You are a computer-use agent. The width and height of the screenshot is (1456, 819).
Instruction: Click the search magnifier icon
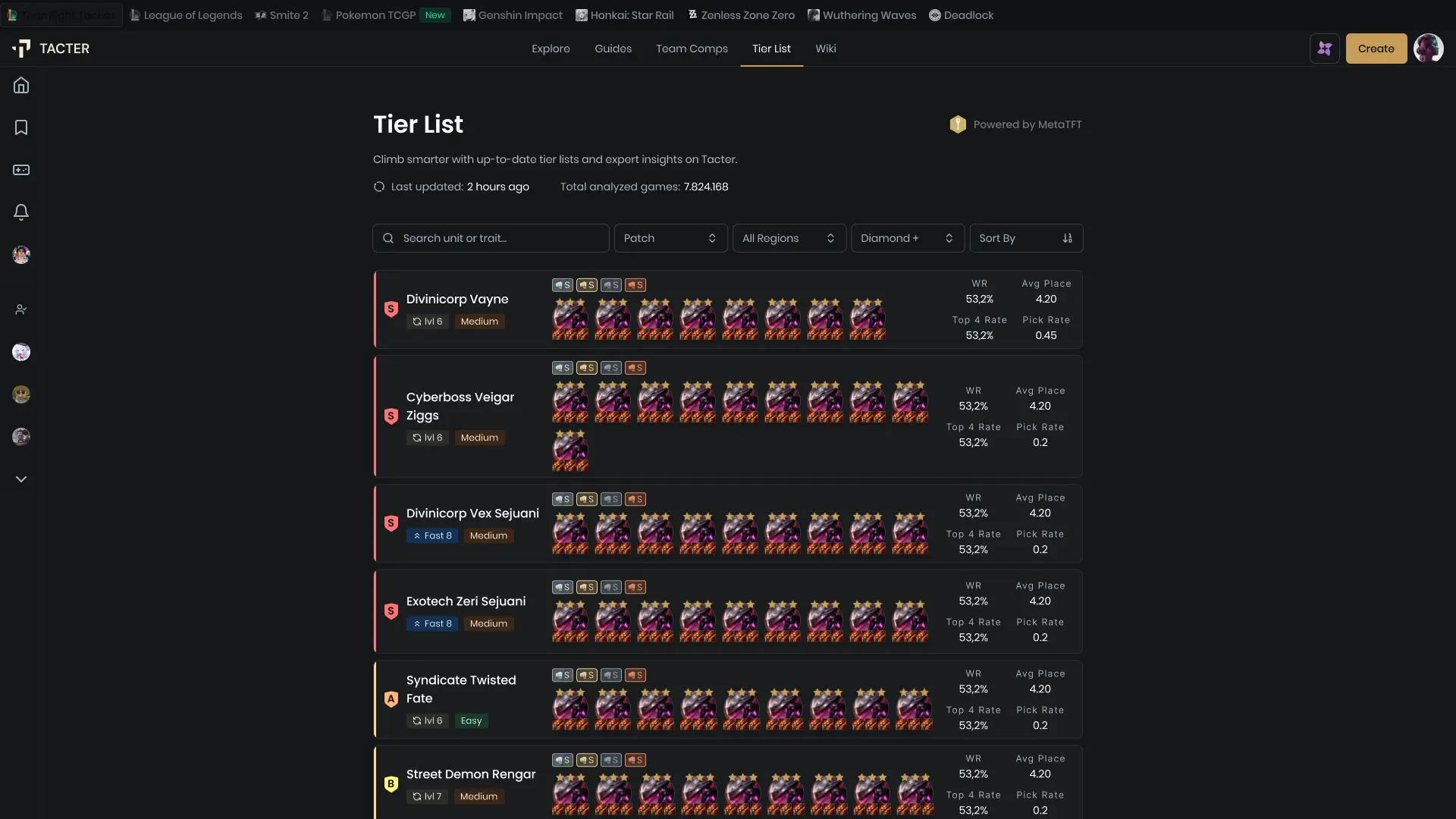click(388, 237)
